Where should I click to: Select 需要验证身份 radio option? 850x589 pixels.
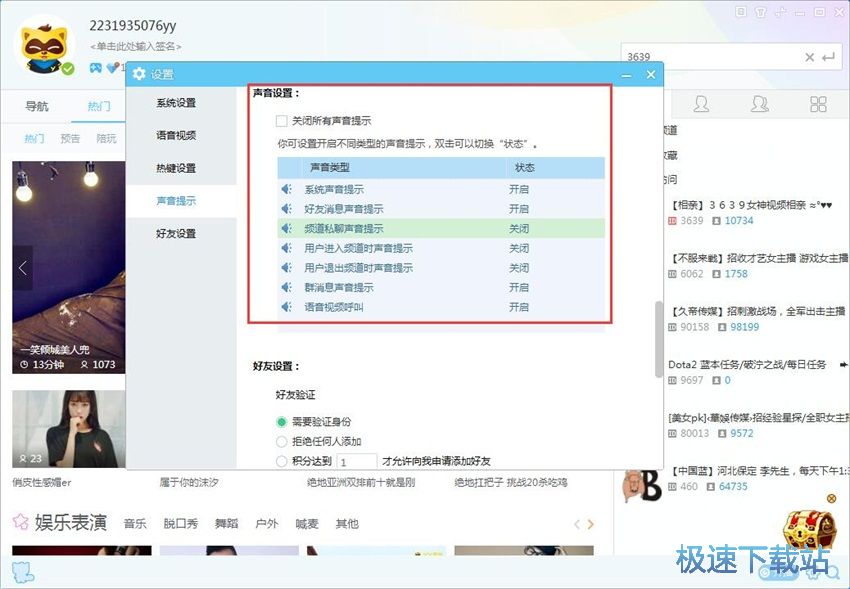tap(281, 422)
